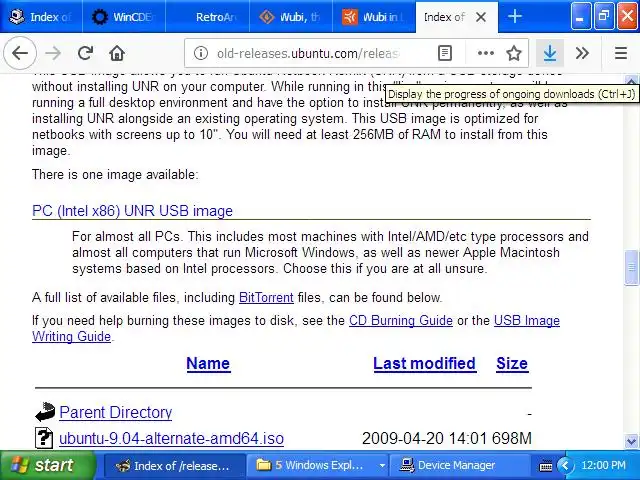Switch to Device Manager from the taskbar
This screenshot has width=640, height=480.
pyautogui.click(x=459, y=466)
